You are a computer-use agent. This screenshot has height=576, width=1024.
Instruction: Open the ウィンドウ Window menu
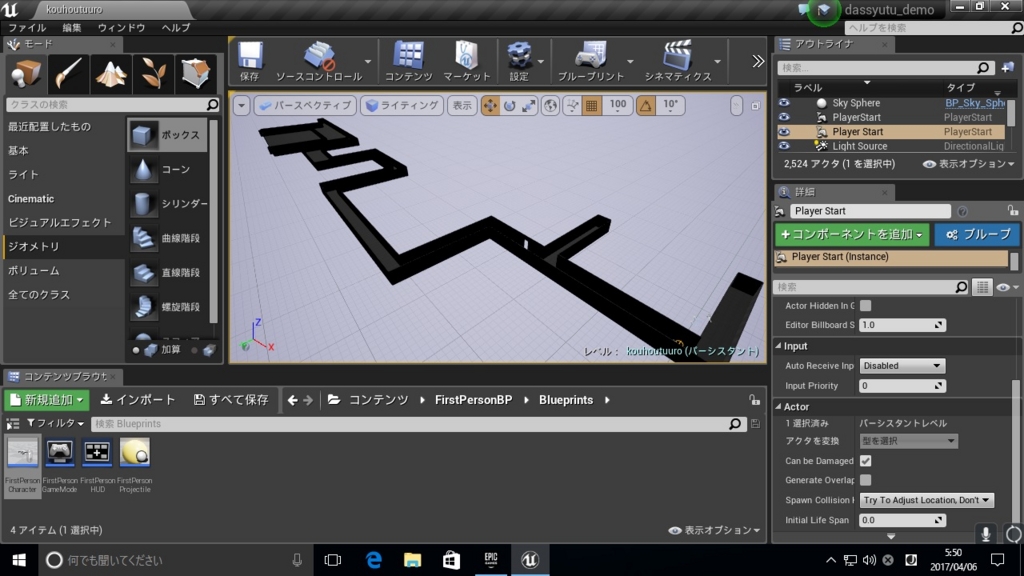(x=121, y=27)
